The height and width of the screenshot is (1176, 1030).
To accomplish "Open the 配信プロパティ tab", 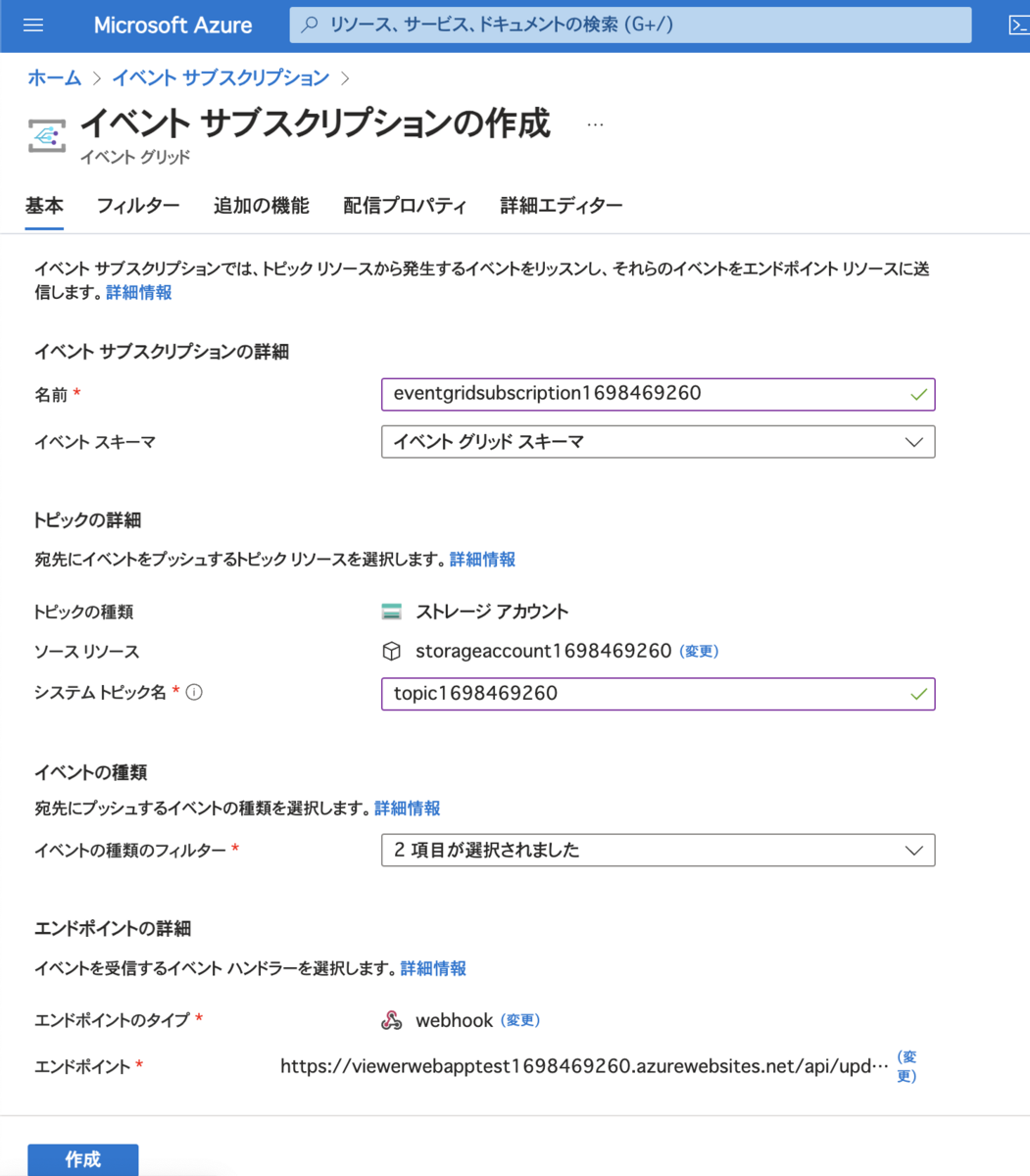I will [x=403, y=206].
